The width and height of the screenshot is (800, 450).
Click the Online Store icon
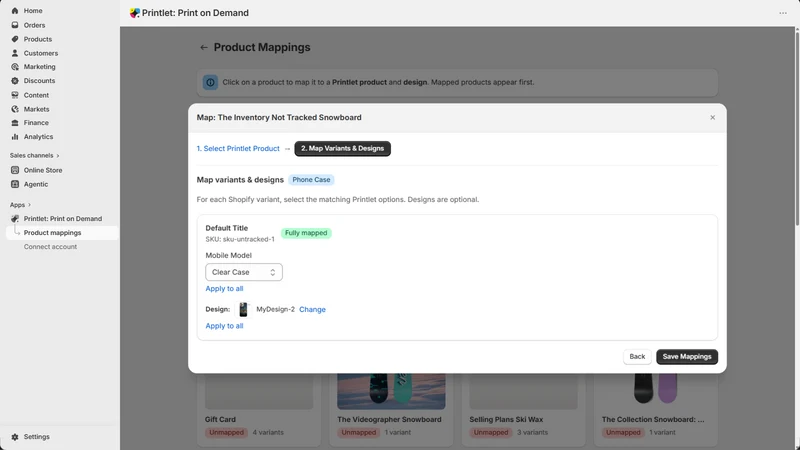coord(15,170)
